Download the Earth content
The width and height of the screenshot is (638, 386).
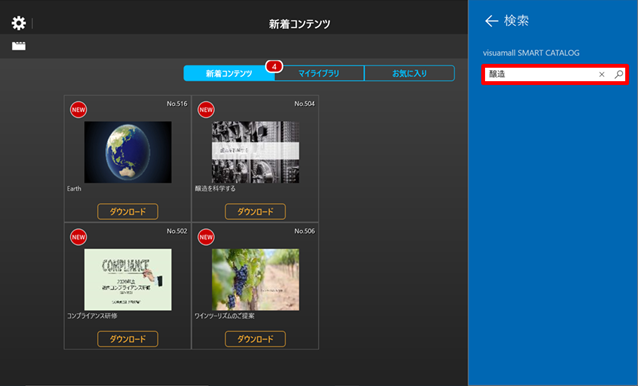(x=128, y=212)
